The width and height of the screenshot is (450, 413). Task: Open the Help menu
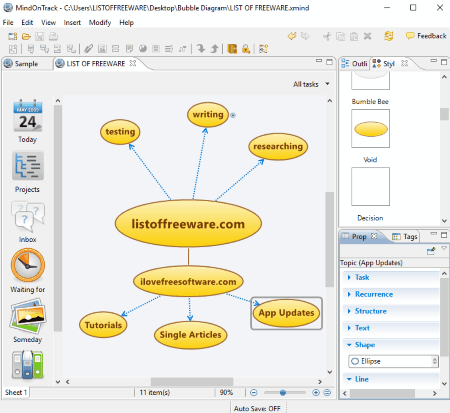(x=126, y=22)
